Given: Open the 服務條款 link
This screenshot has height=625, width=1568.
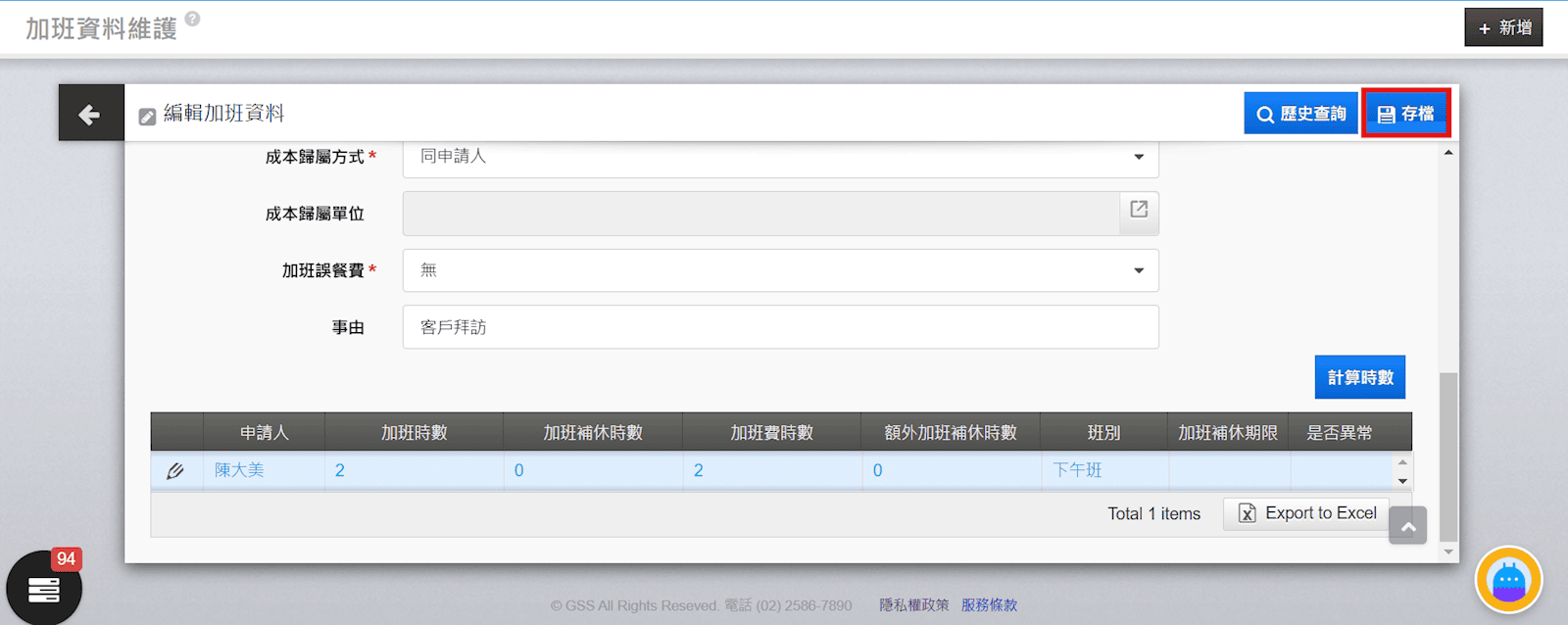Looking at the screenshot, I should [x=989, y=605].
